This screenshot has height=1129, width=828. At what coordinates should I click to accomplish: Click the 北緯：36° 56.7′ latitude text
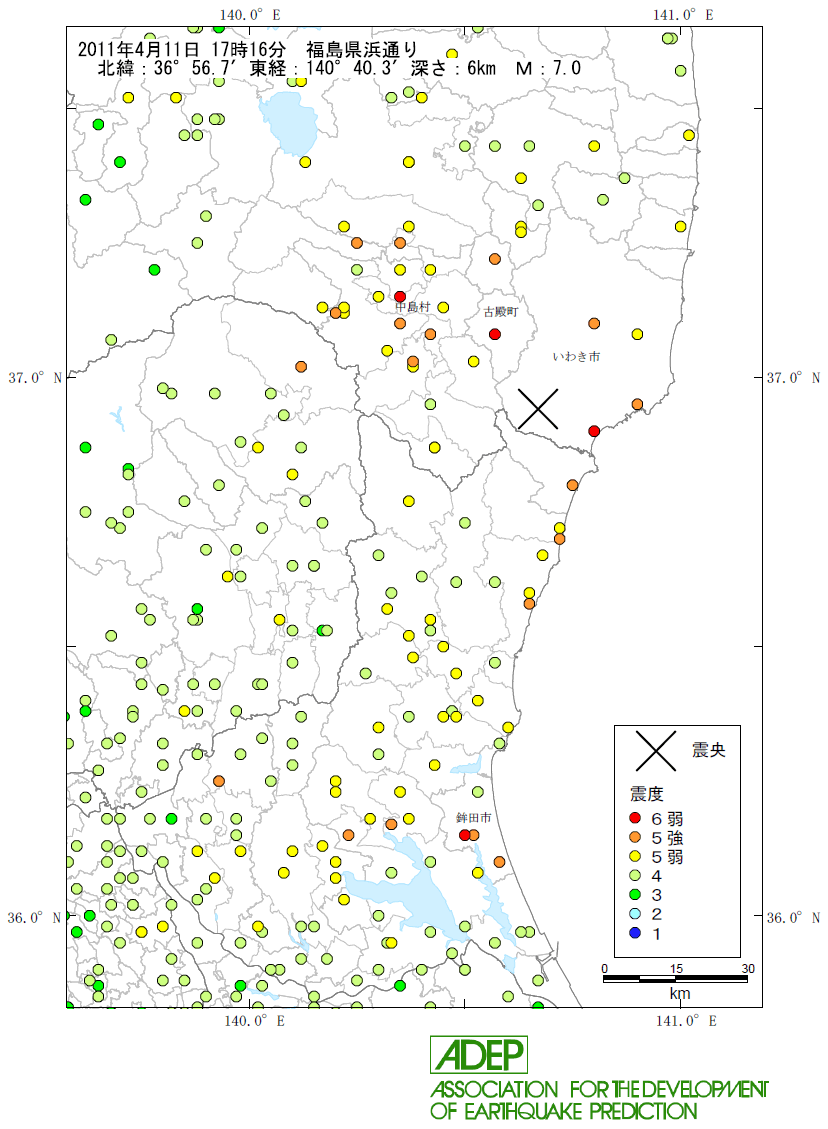tap(170, 68)
